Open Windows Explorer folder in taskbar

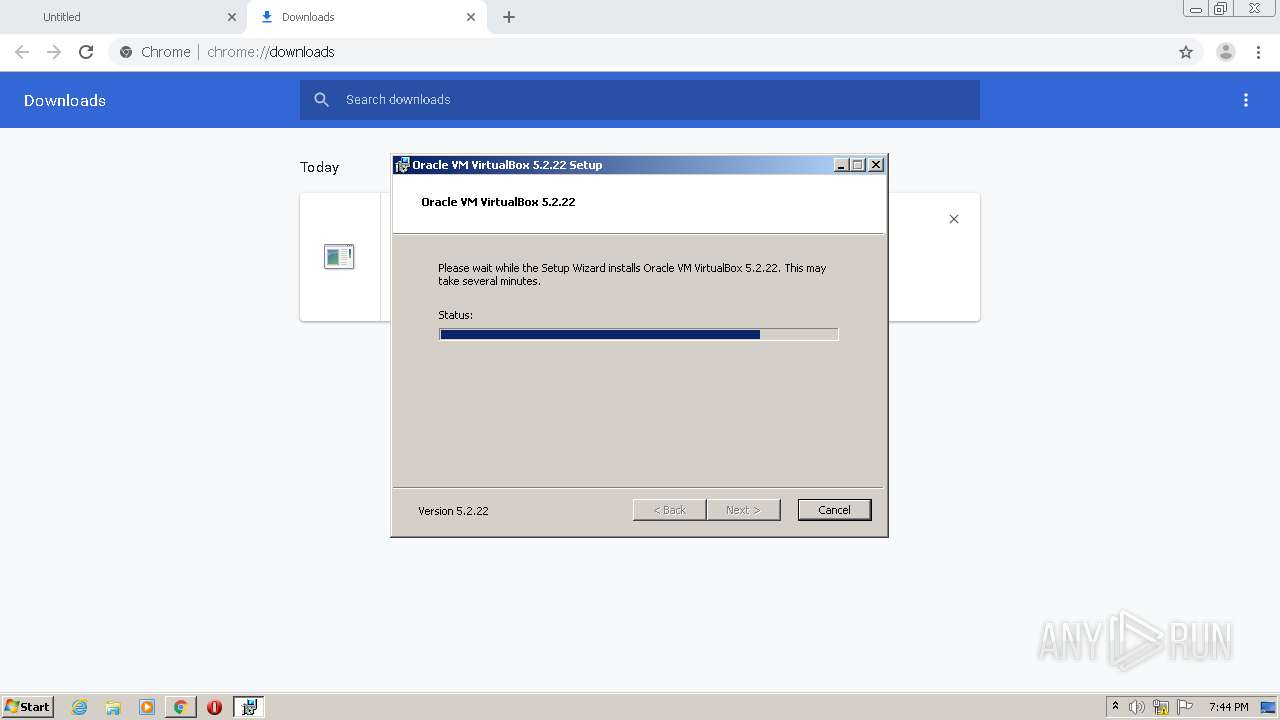coord(113,707)
